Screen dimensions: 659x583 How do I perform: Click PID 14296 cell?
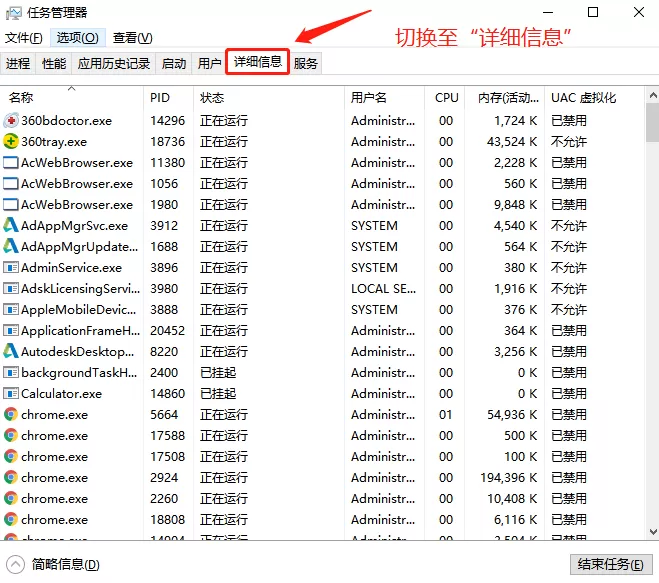pyautogui.click(x=167, y=121)
